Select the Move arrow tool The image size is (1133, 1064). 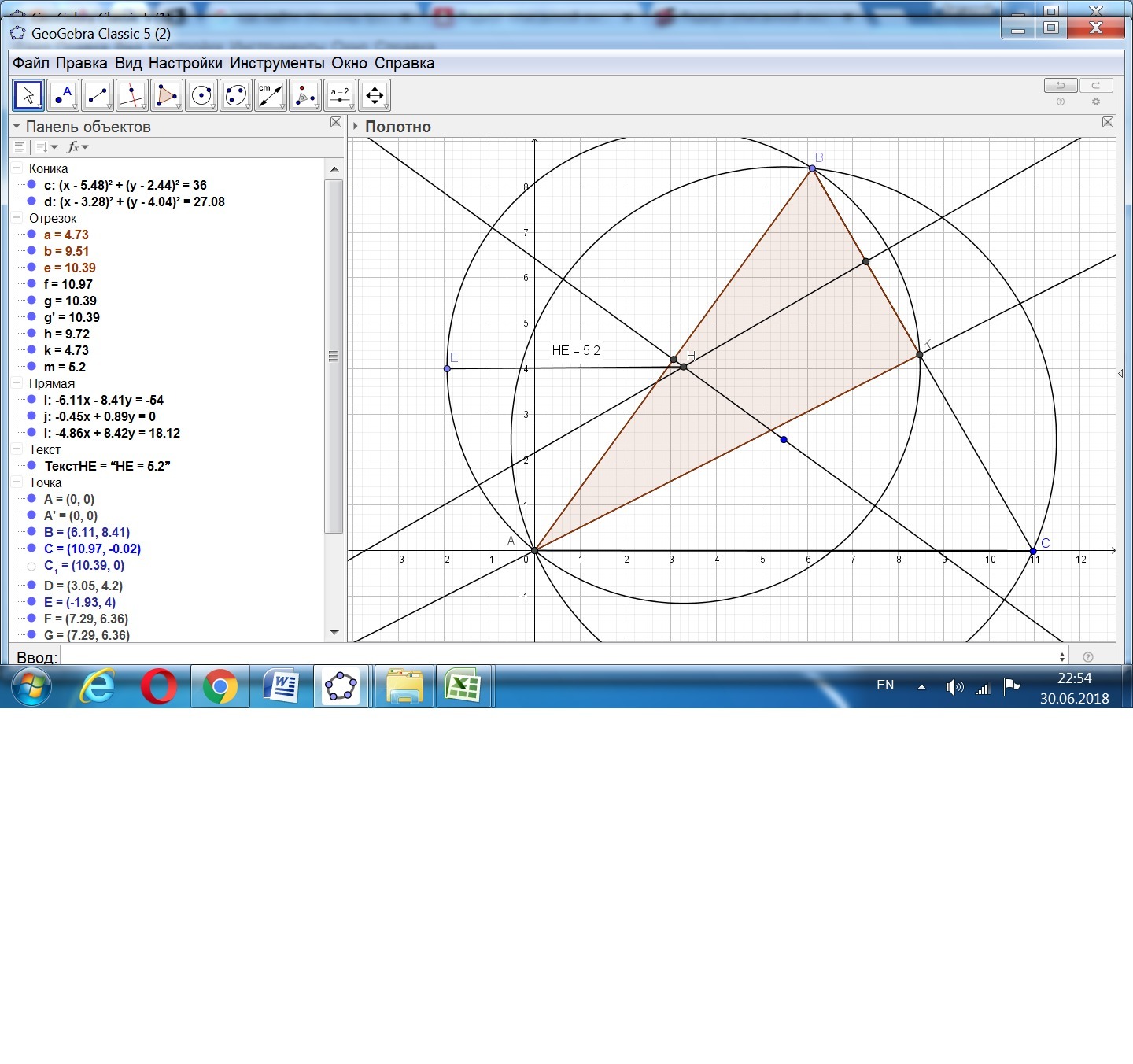(x=28, y=95)
